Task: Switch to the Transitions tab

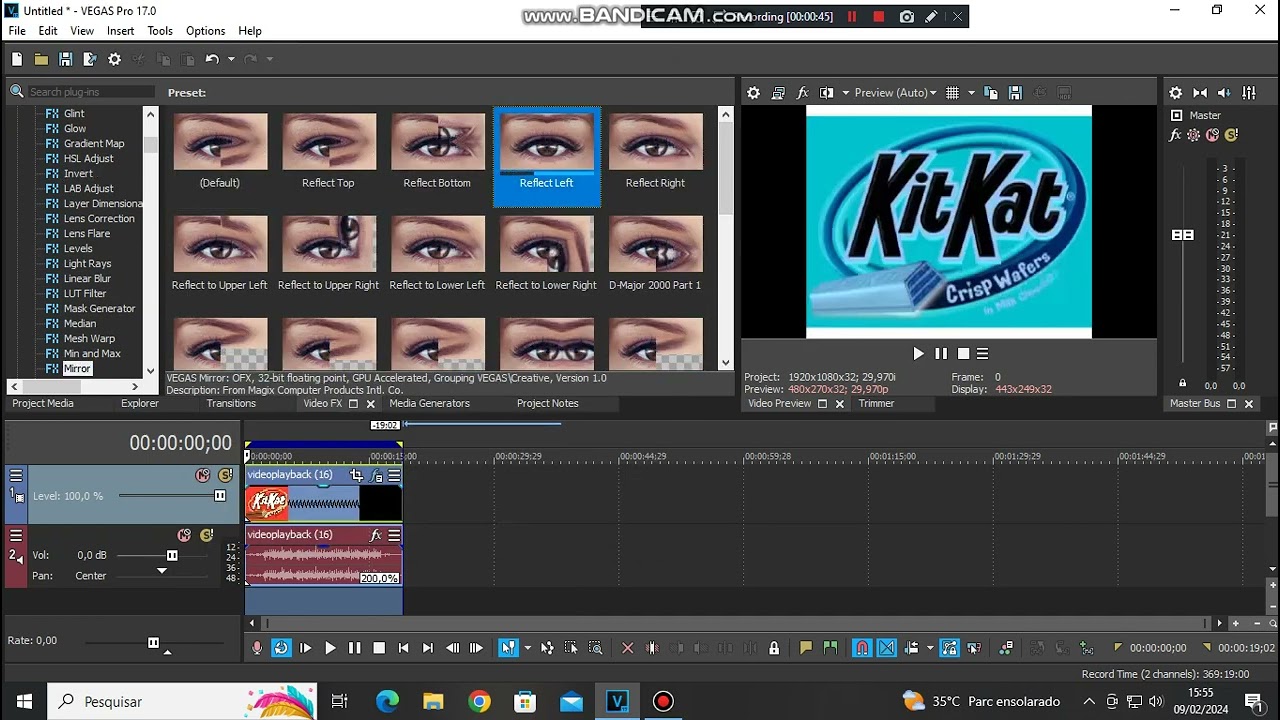Action: 231,404
